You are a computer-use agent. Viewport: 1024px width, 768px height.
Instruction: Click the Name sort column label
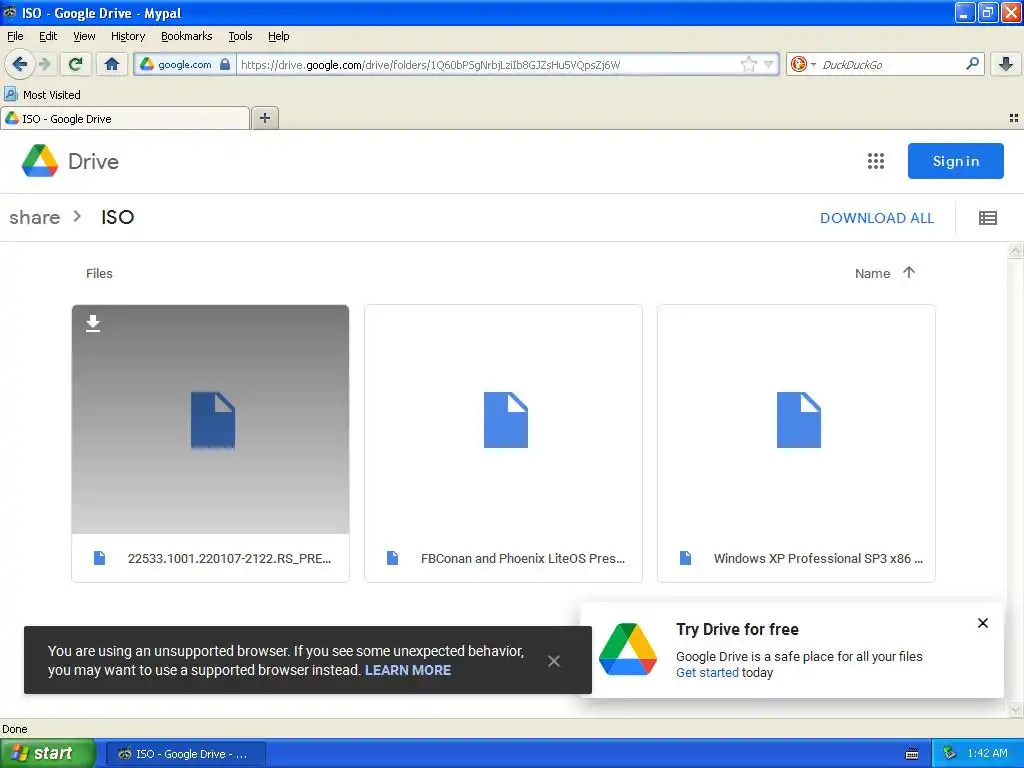pos(872,274)
